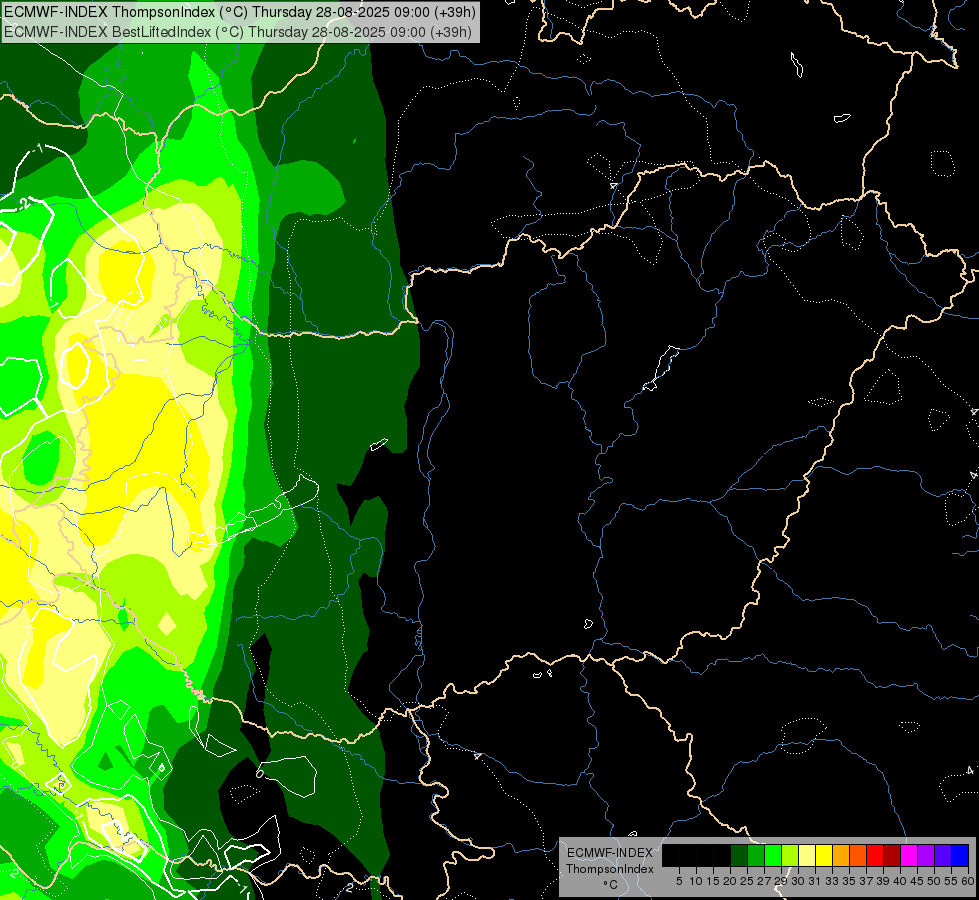
Task: Click the lime 29-30 legend swatch
Action: tap(790, 855)
